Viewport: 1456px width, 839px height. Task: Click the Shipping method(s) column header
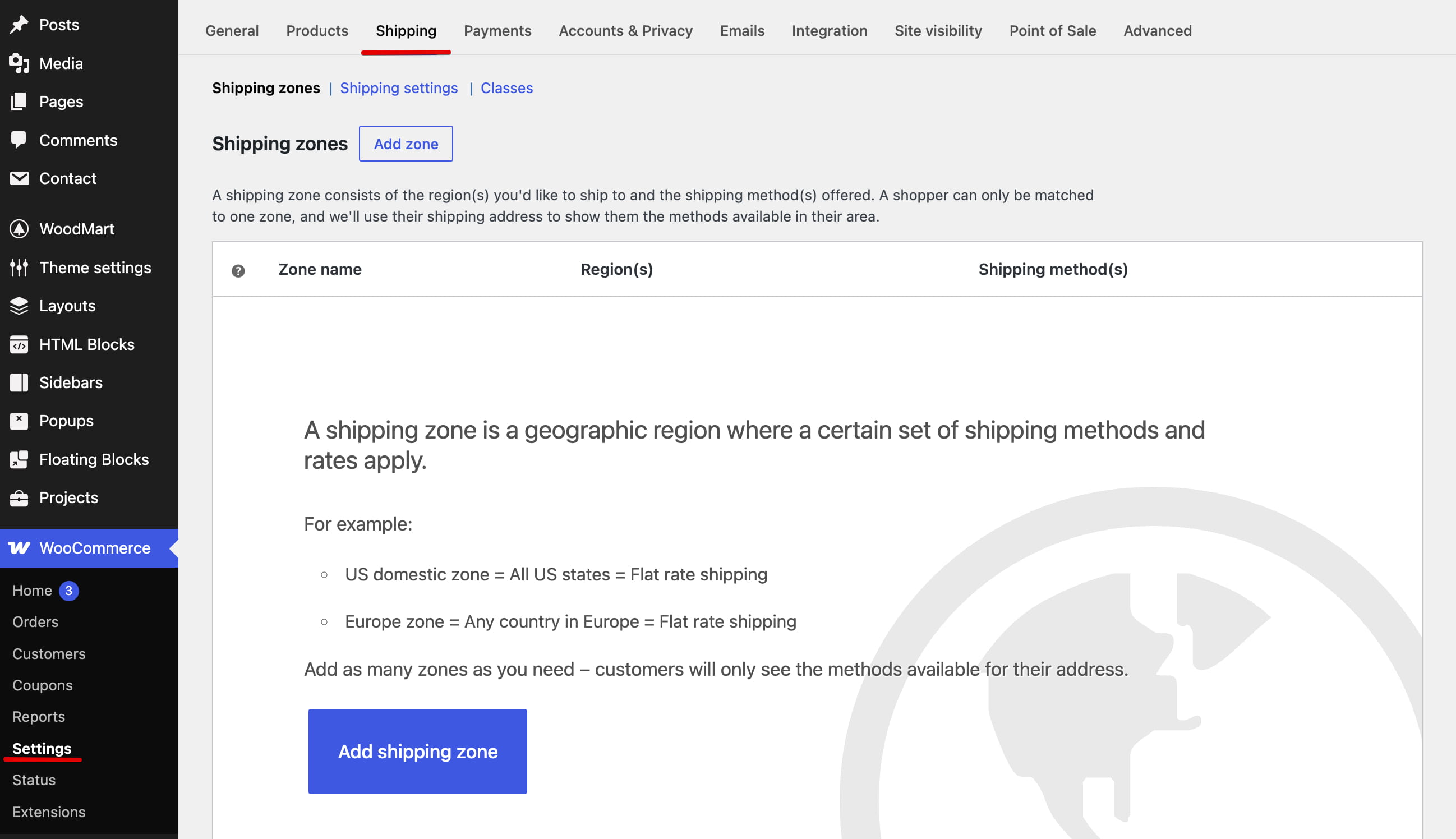pos(1053,269)
